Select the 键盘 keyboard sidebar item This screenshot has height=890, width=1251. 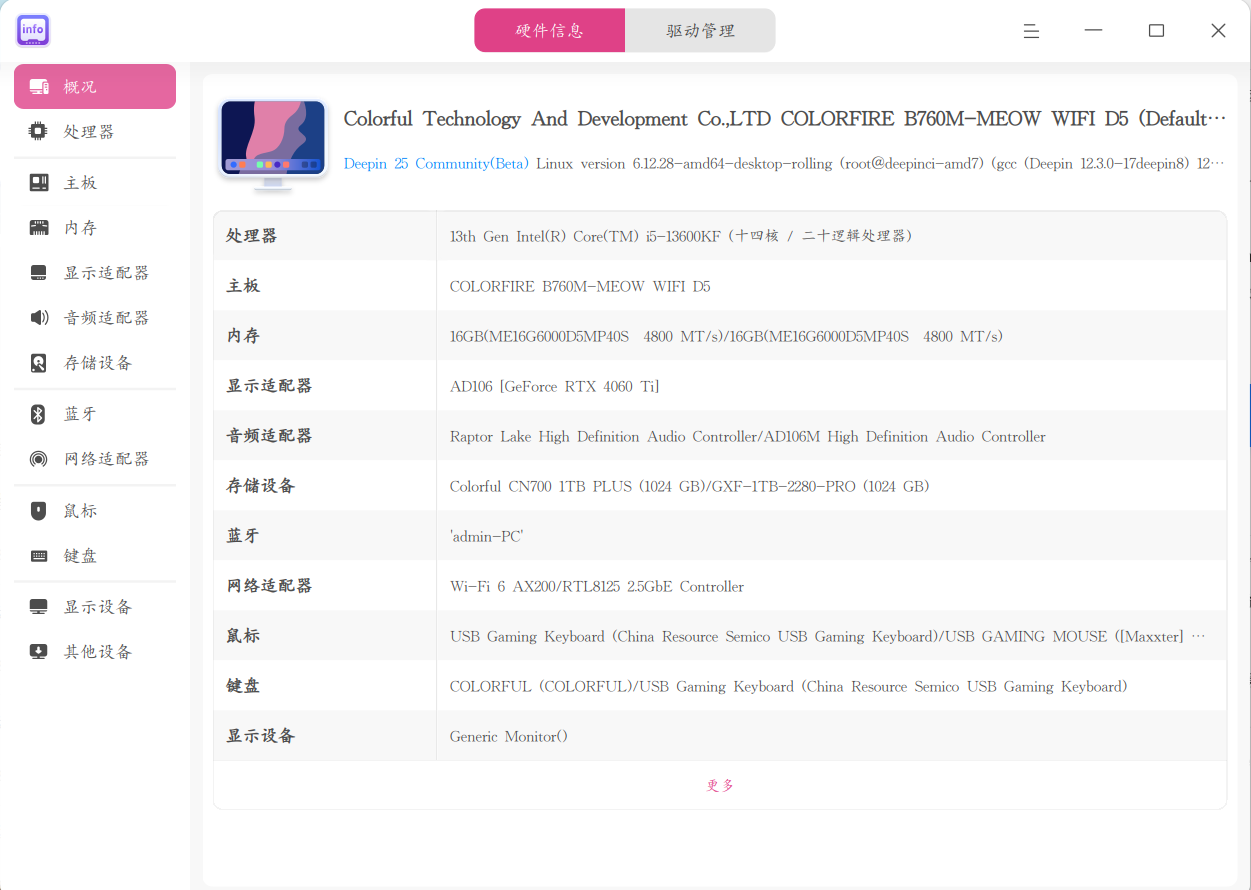click(x=95, y=556)
